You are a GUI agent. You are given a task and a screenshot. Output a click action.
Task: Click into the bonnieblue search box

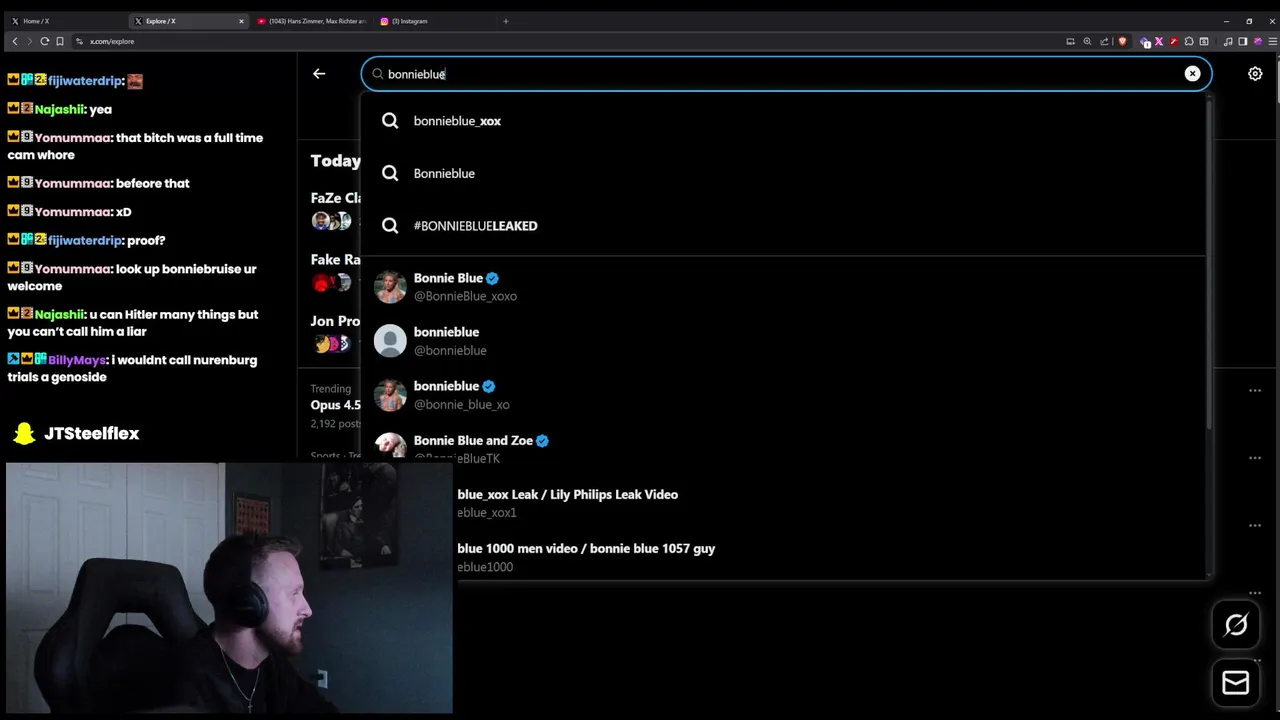click(x=786, y=74)
